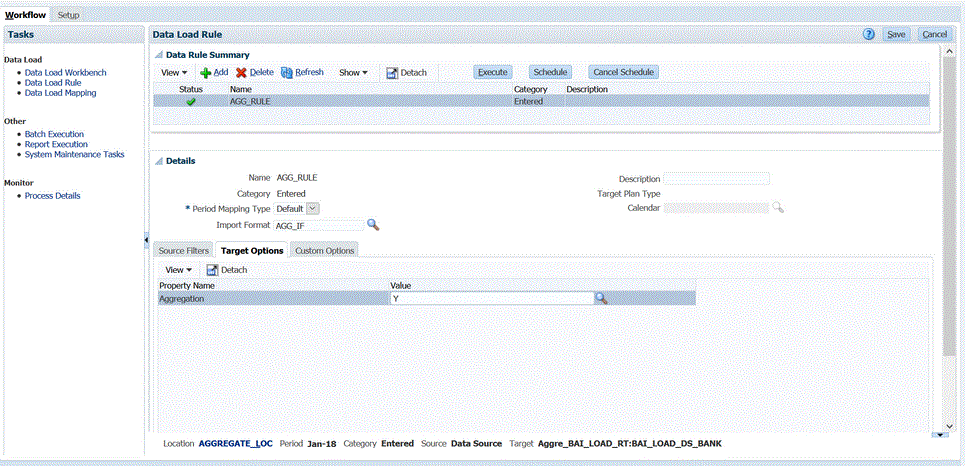Detach the Target Options table
This screenshot has height=466, width=966.
point(227,270)
